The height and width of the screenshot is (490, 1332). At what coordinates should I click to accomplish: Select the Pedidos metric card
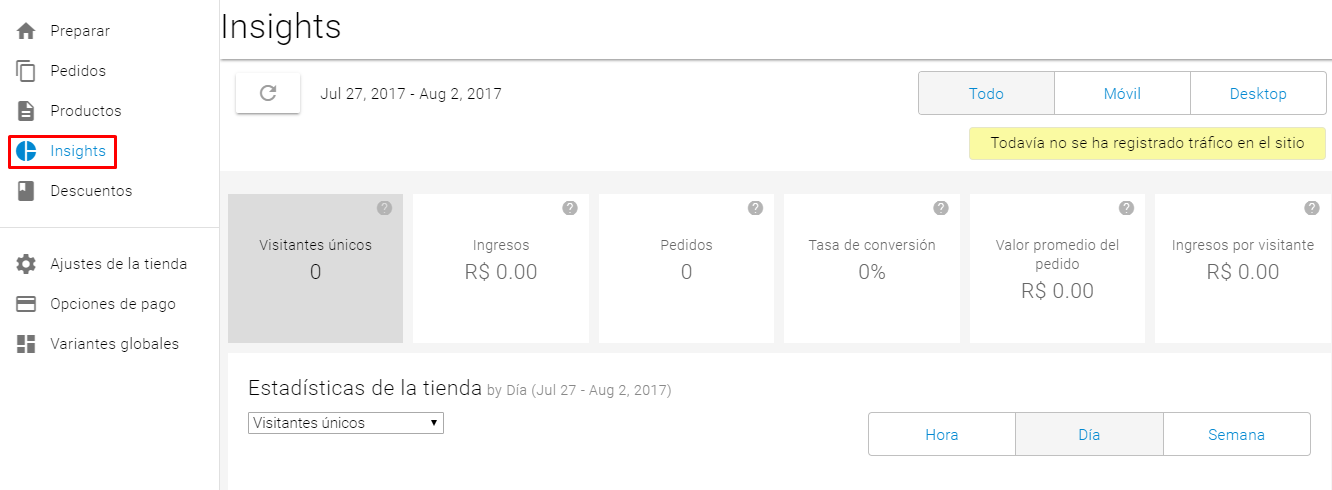click(x=686, y=268)
